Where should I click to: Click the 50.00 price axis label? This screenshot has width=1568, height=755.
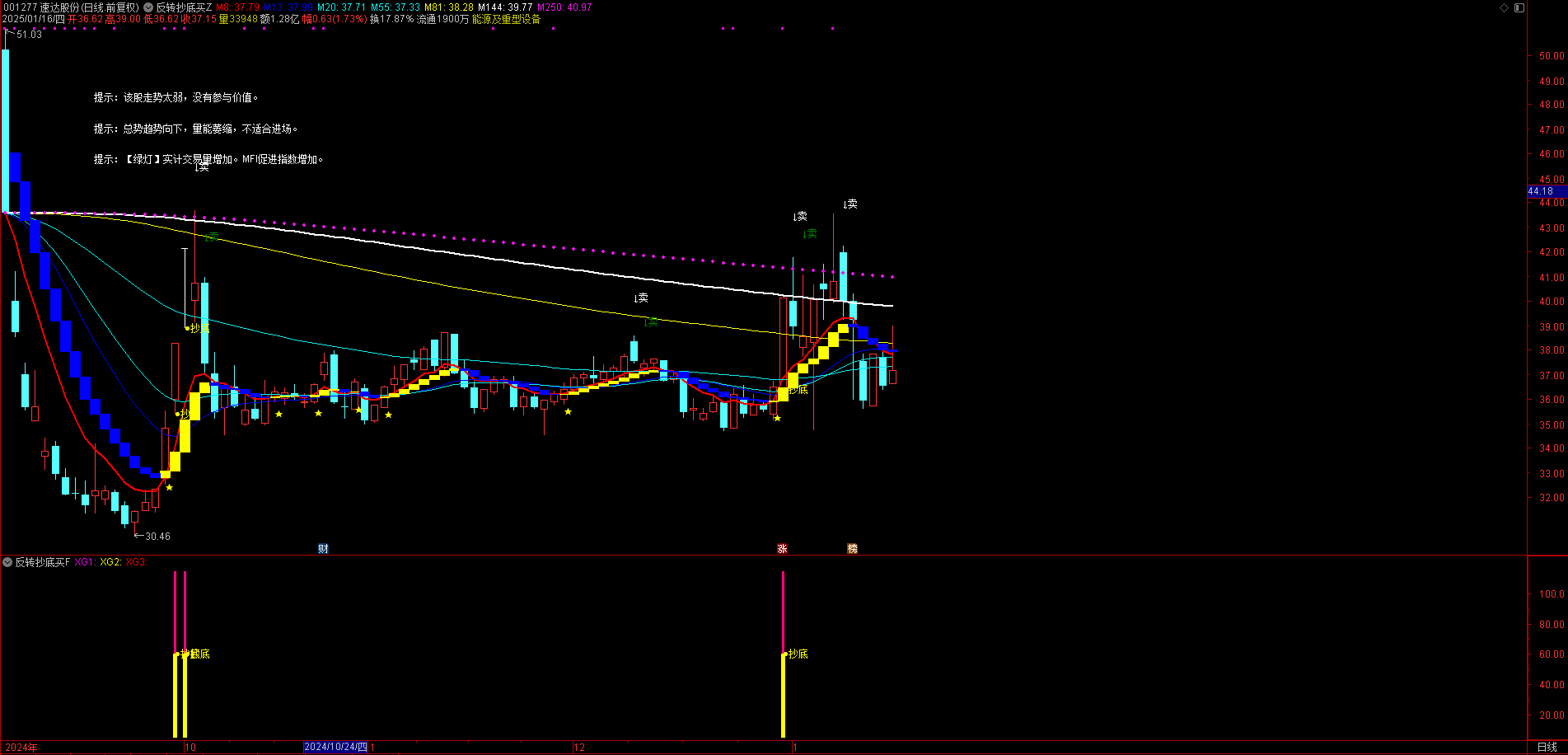coord(1552,56)
